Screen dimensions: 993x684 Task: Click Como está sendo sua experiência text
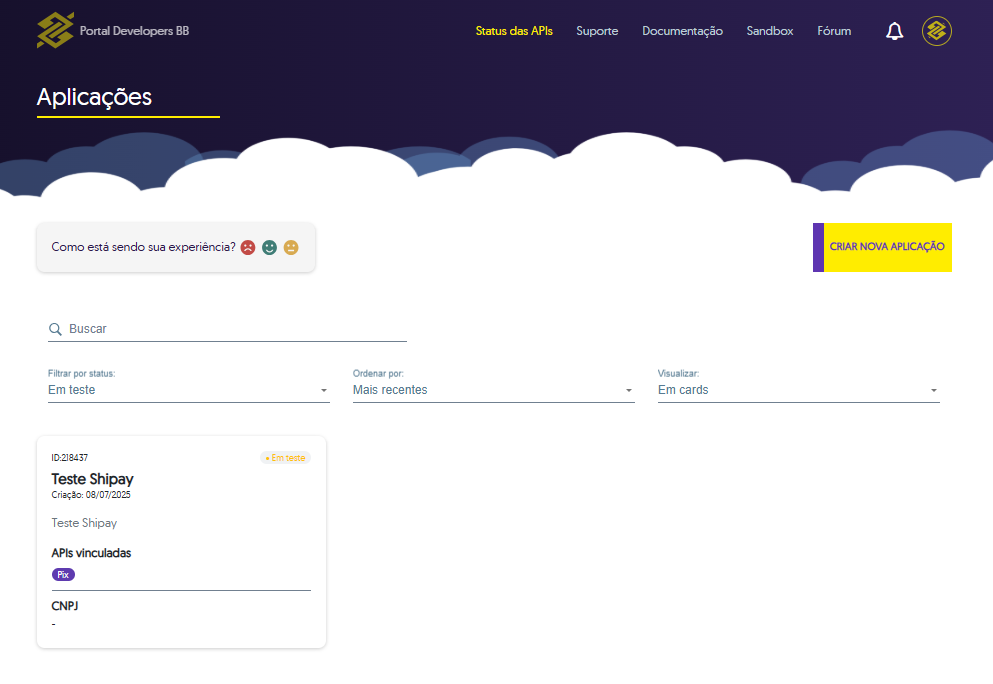(x=143, y=247)
